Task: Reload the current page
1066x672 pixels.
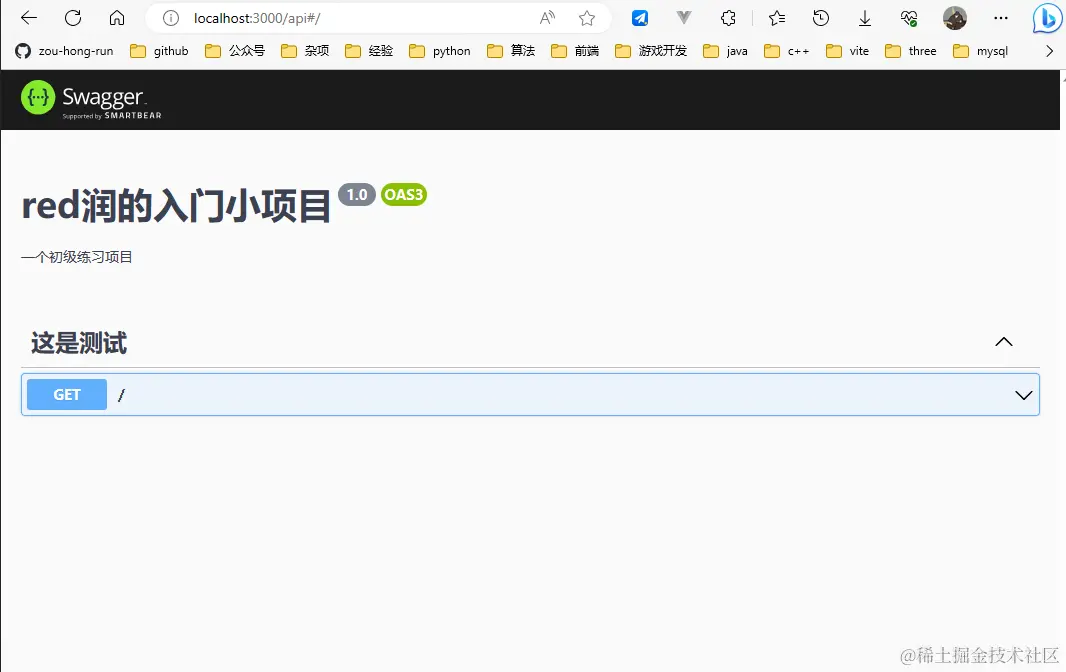Action: coord(73,18)
